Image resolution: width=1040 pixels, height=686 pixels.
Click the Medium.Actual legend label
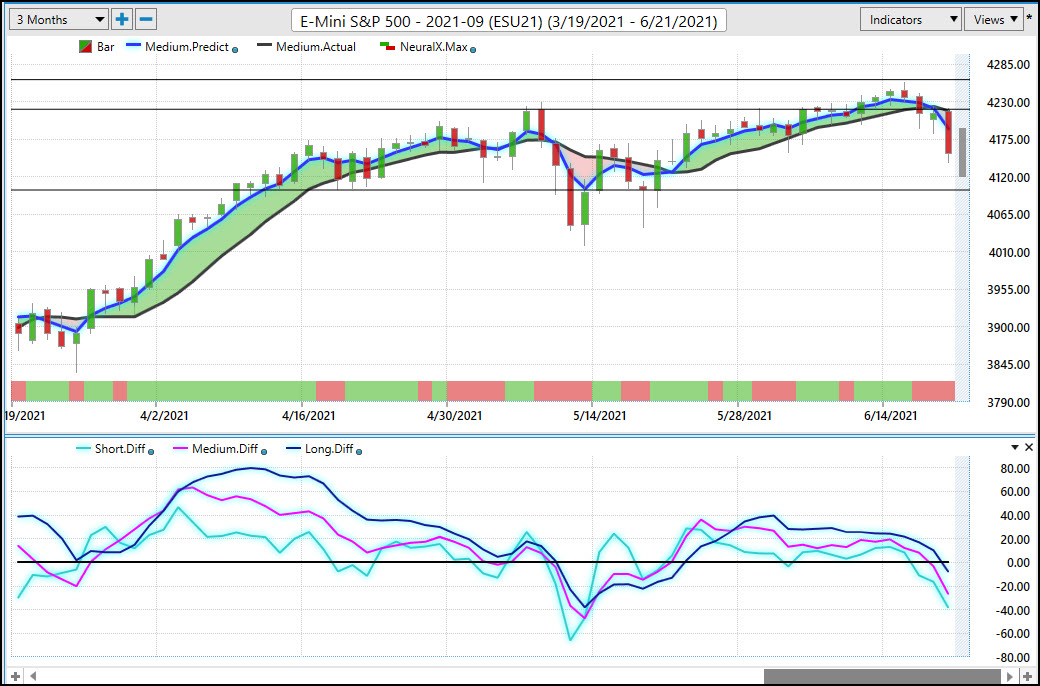316,47
